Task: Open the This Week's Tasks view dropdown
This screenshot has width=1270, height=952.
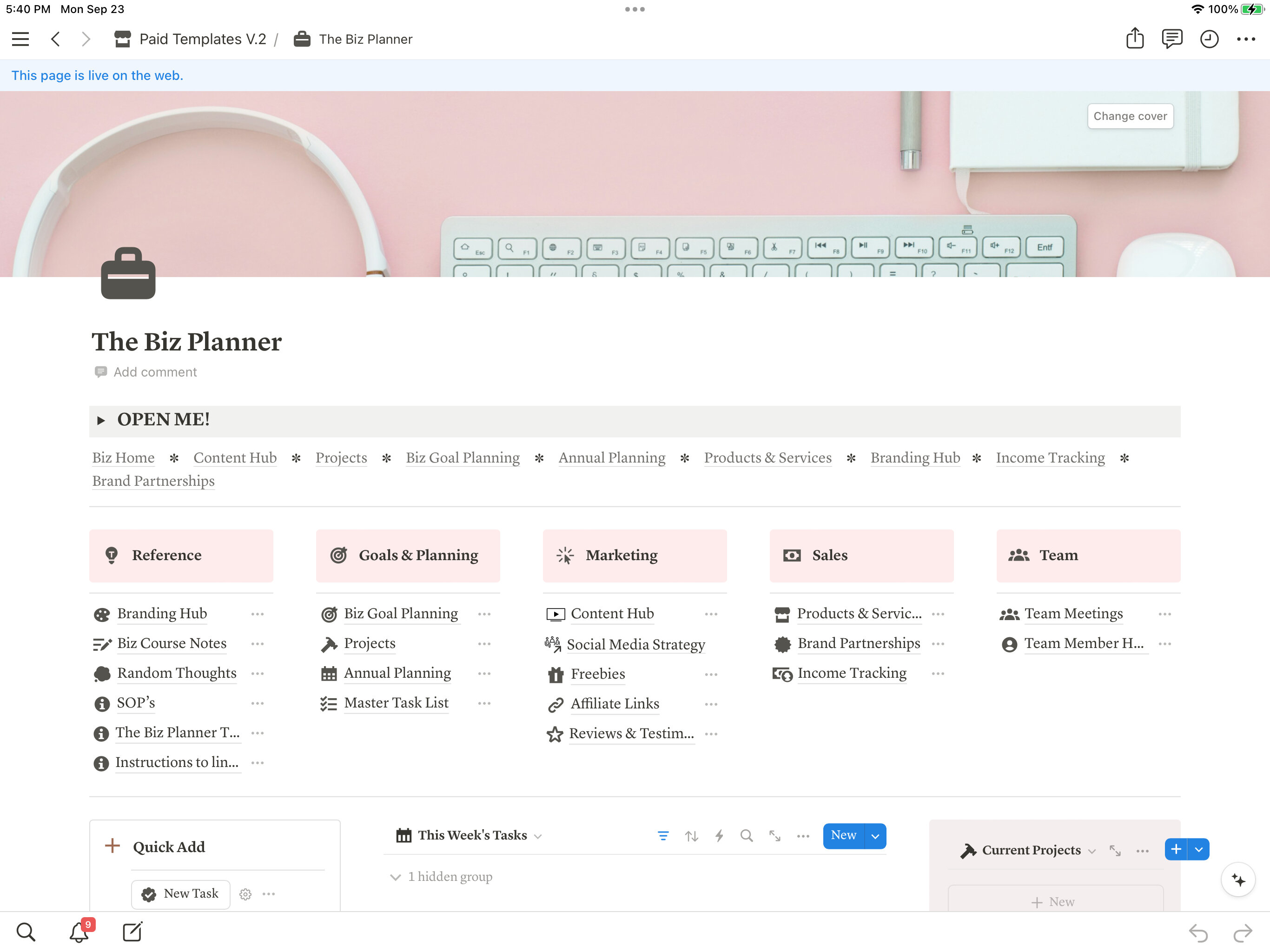Action: click(x=538, y=836)
